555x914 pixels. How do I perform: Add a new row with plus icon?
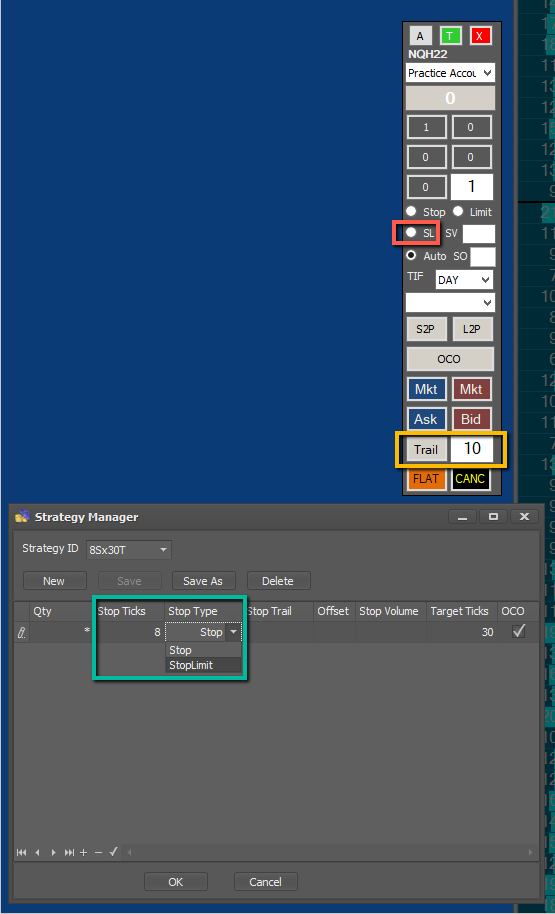click(83, 852)
